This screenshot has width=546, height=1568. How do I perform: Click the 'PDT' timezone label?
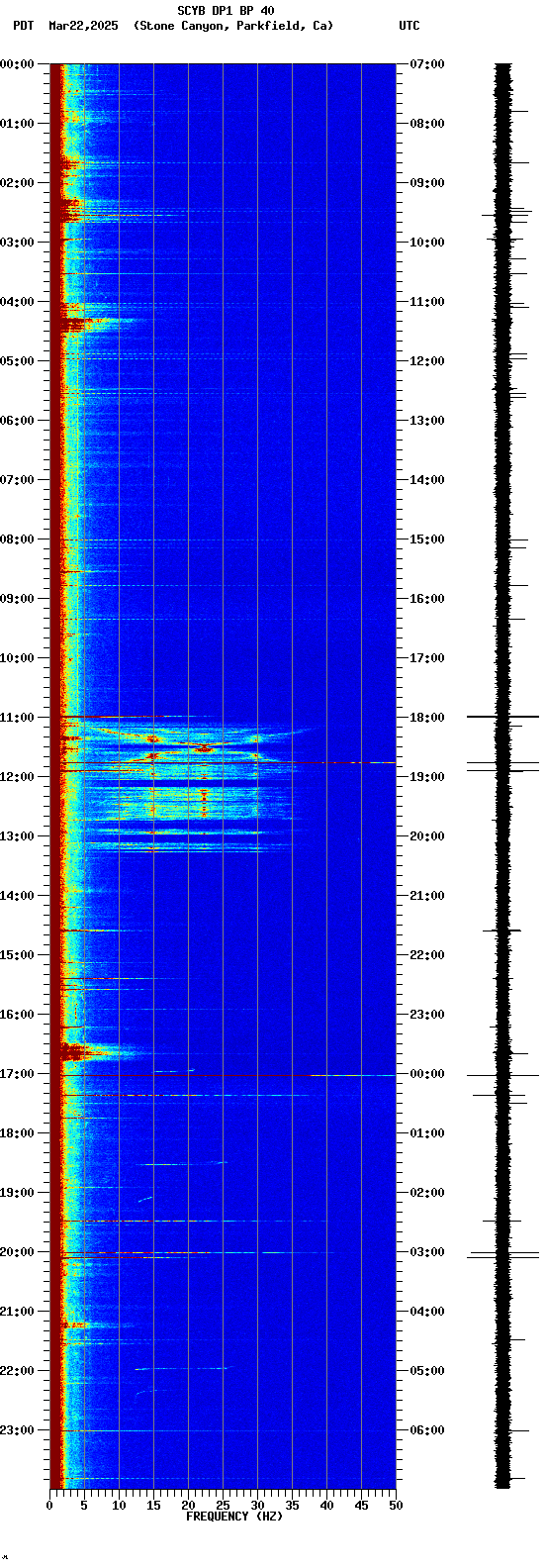tap(23, 26)
